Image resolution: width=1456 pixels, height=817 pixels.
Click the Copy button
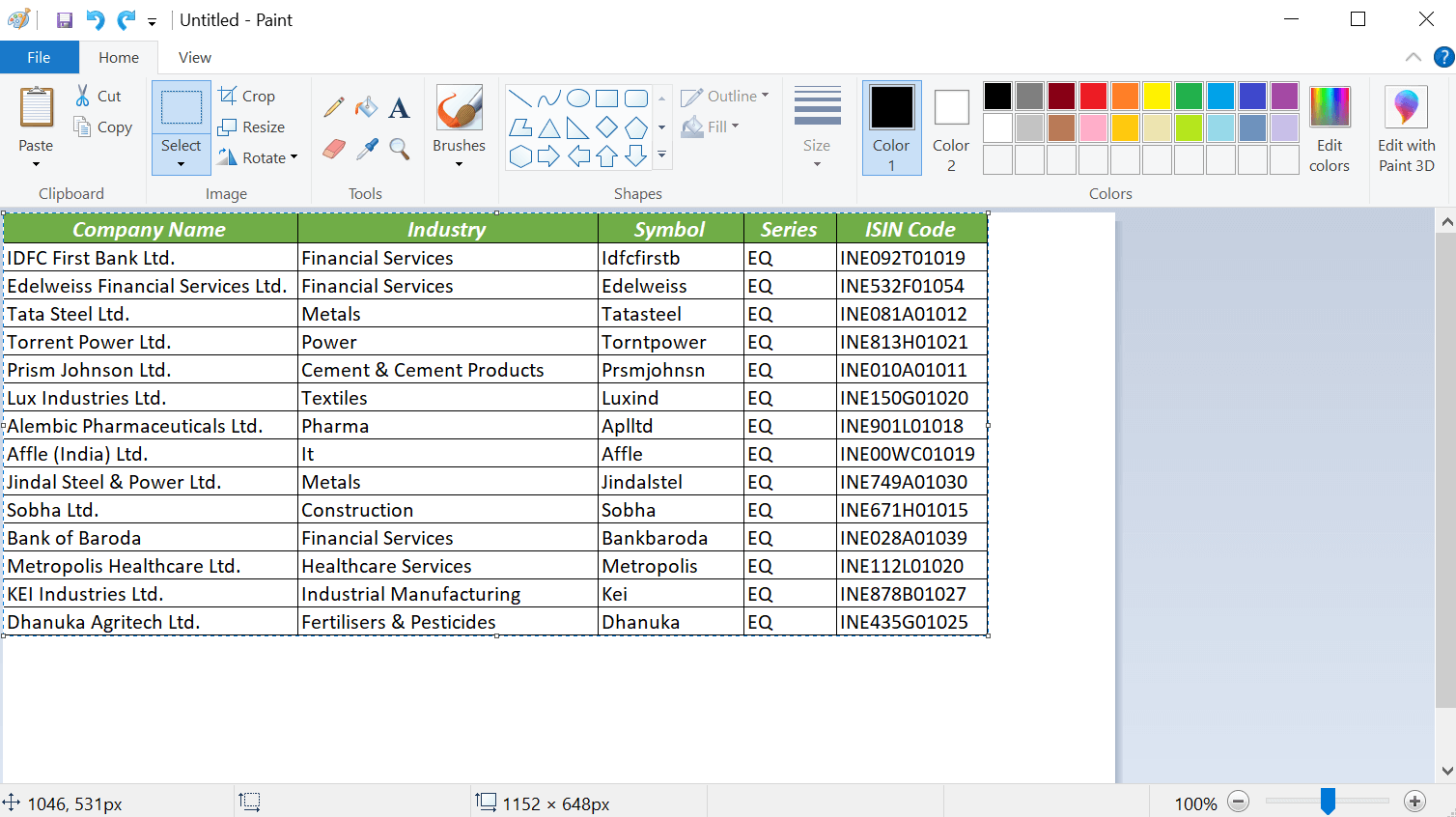click(x=103, y=127)
